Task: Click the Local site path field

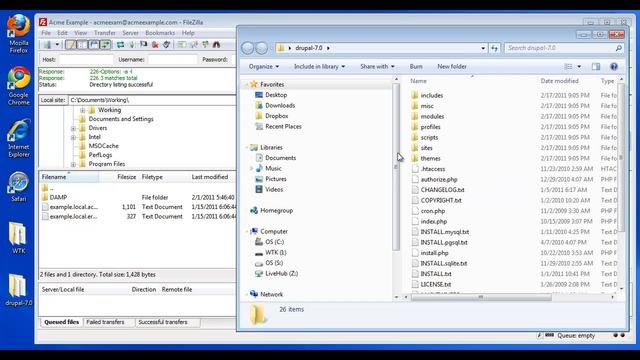Action: coord(152,100)
